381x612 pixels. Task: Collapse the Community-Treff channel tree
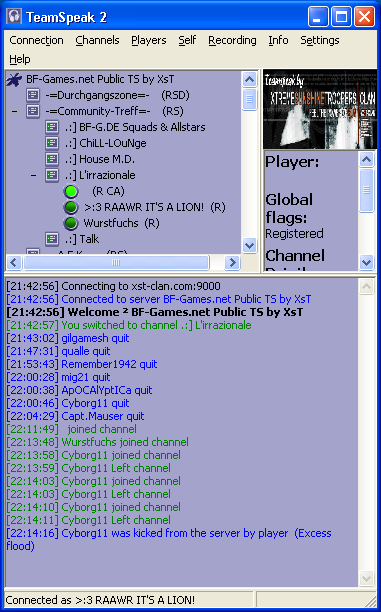point(14,111)
